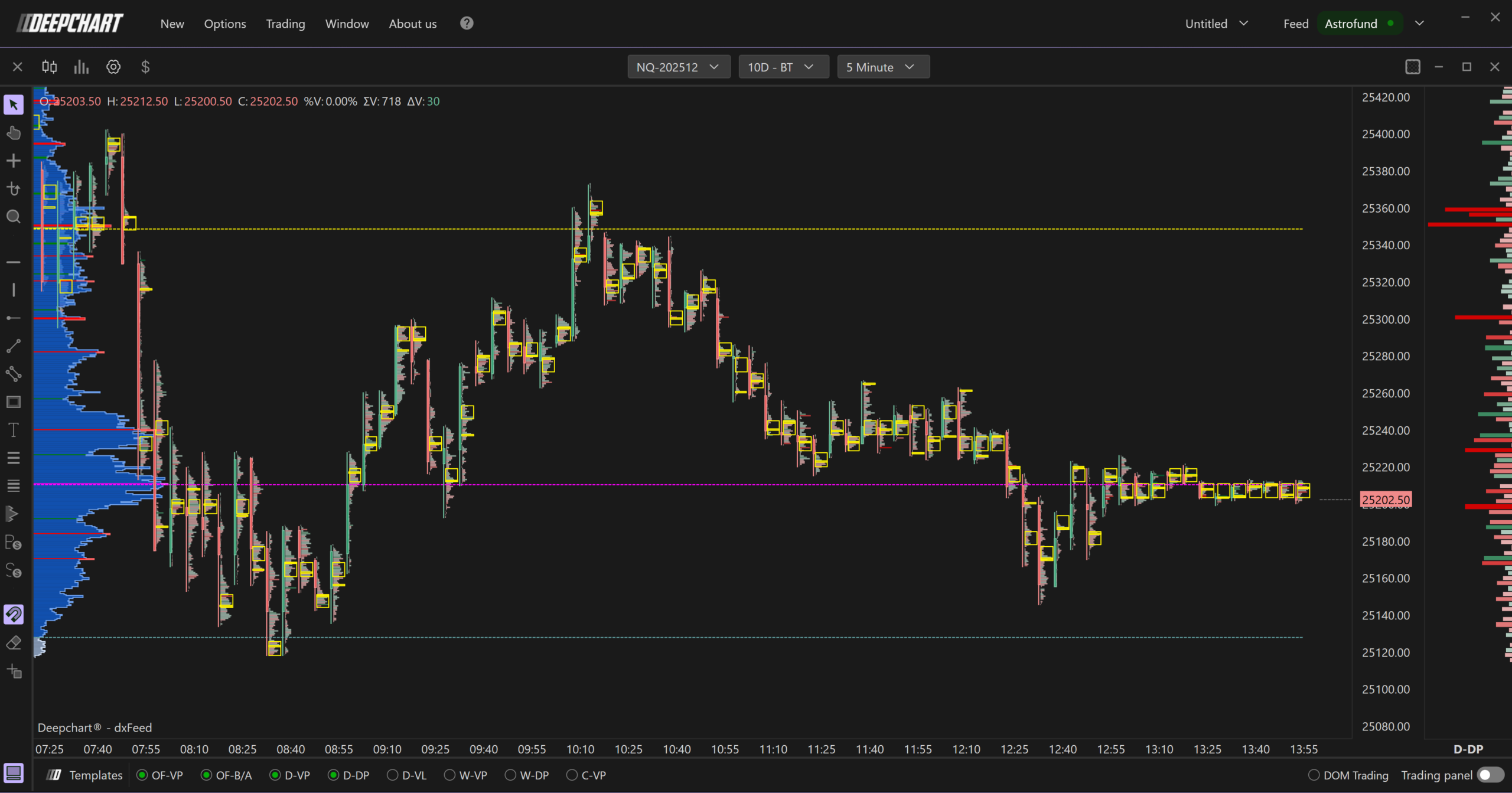Select the hand pan tool

click(x=14, y=132)
